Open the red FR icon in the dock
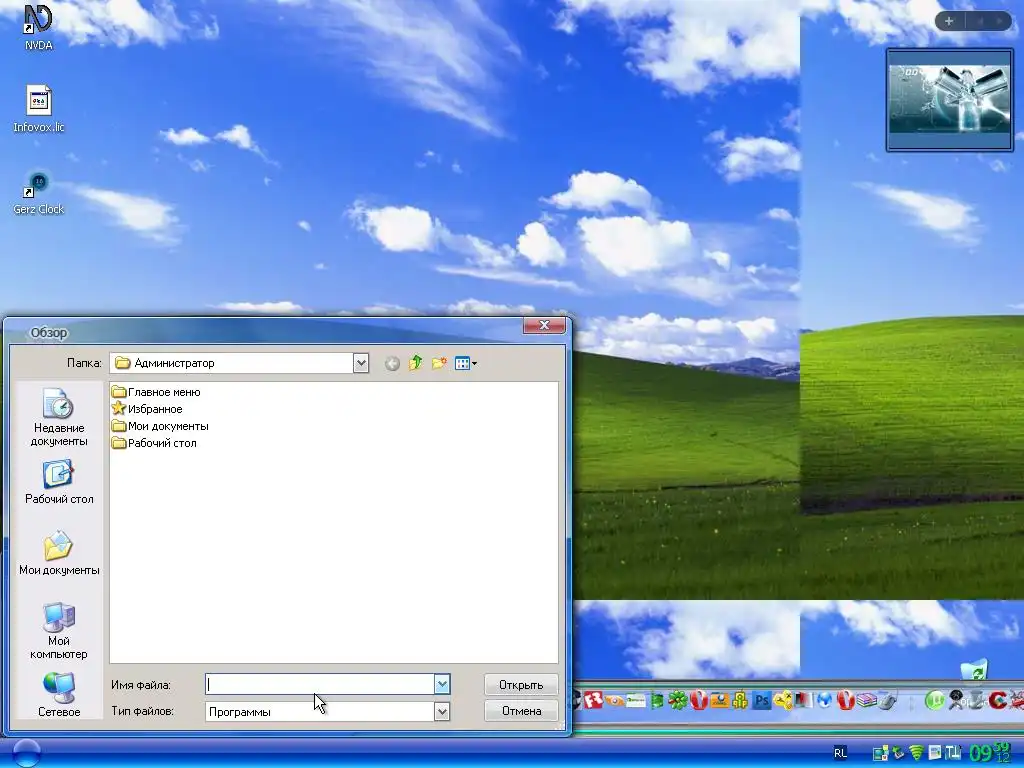This screenshot has height=768, width=1024. coord(593,700)
